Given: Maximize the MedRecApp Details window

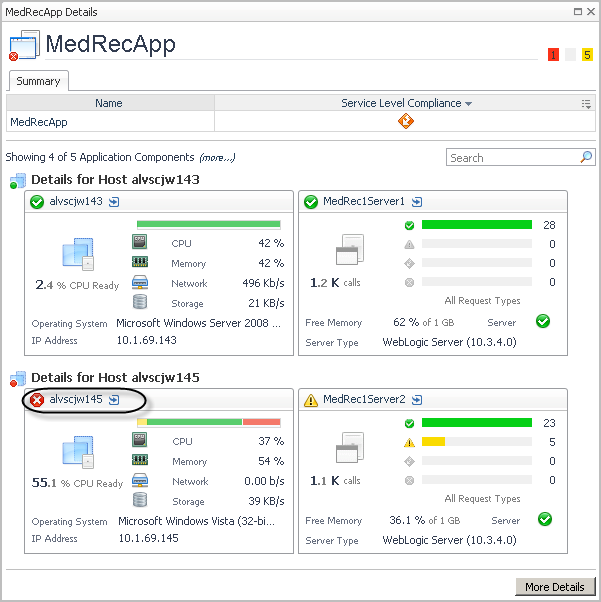Looking at the screenshot, I should point(577,12).
